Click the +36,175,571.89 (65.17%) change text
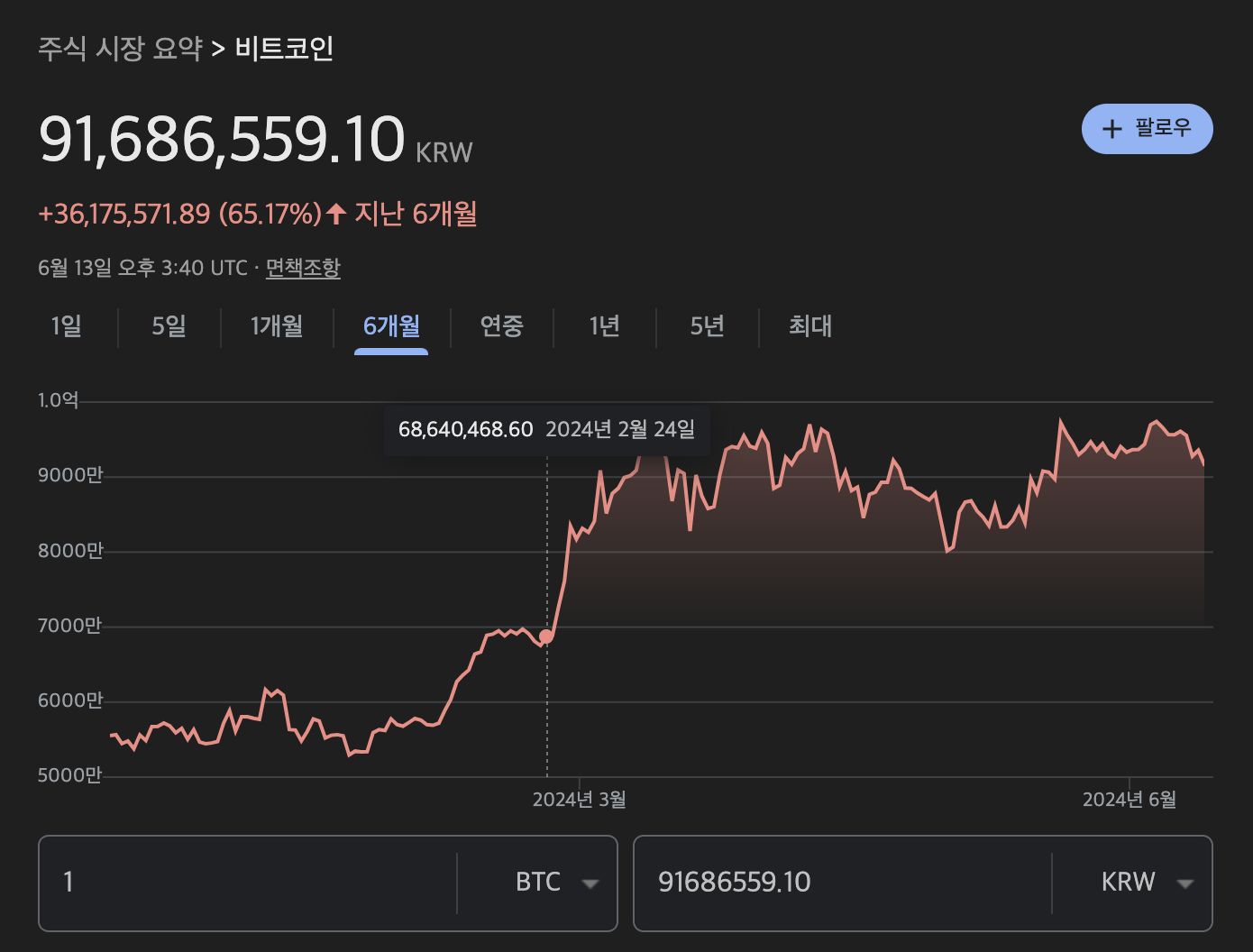This screenshot has height=952, width=1253. (x=179, y=214)
